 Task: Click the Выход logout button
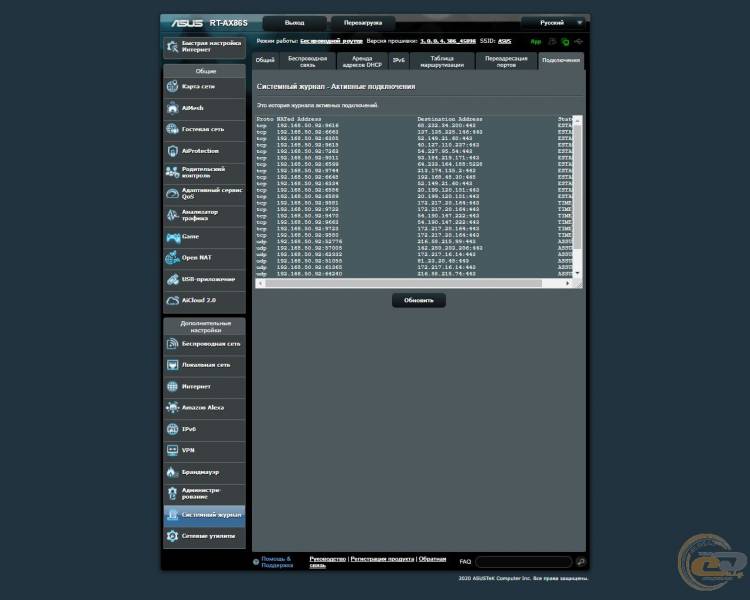click(295, 23)
